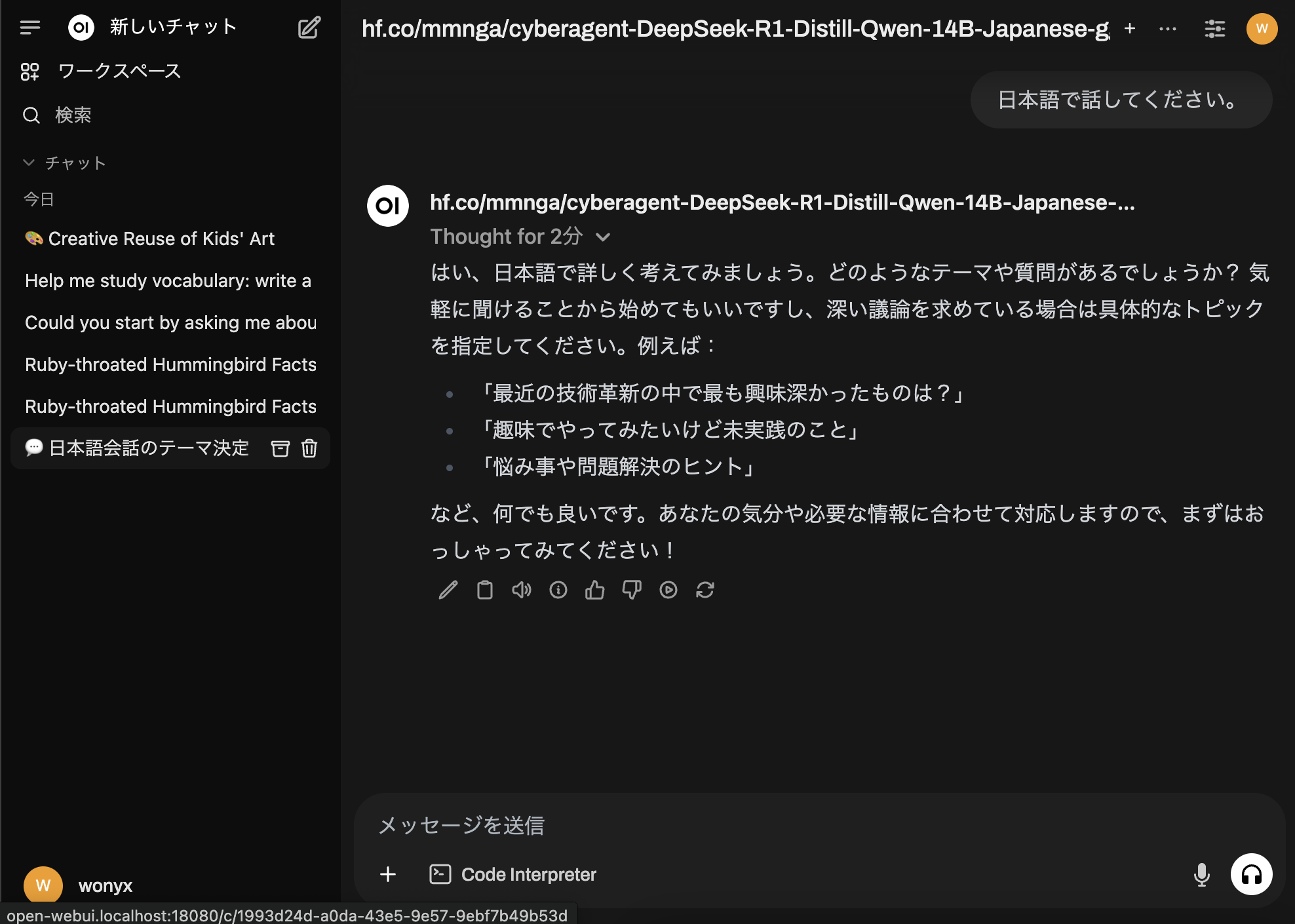Screen dimensions: 1295x924
Task: Edit the response with the pencil icon
Action: tap(448, 590)
